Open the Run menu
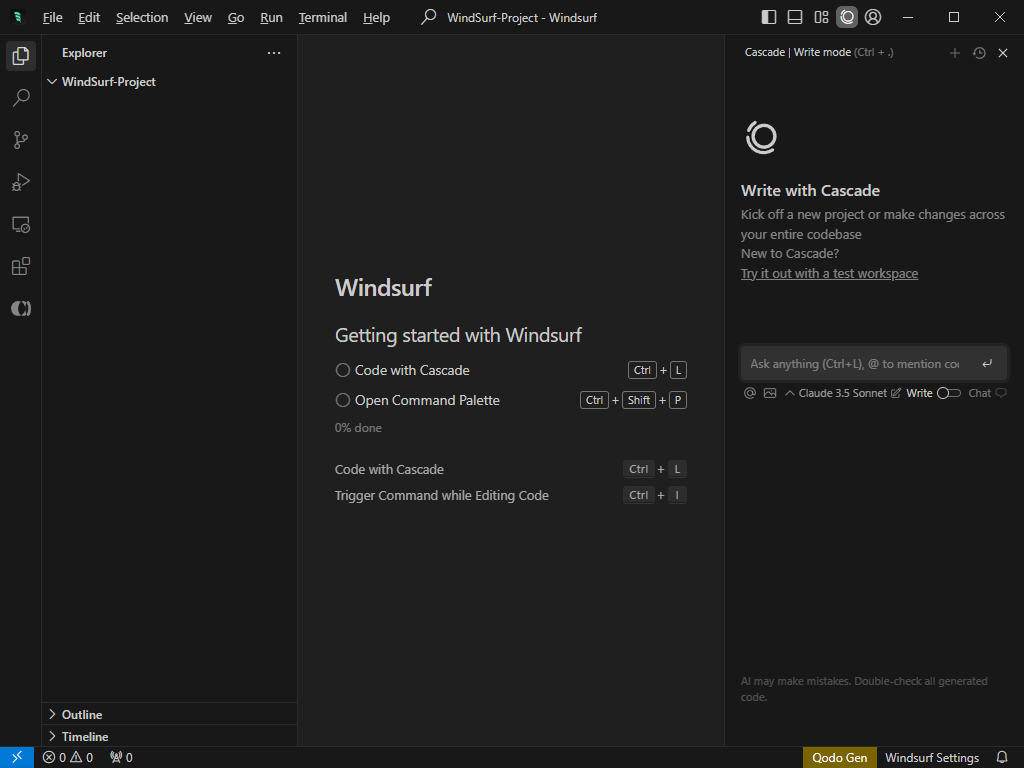Screen dimensions: 1024x768 pos(271,18)
